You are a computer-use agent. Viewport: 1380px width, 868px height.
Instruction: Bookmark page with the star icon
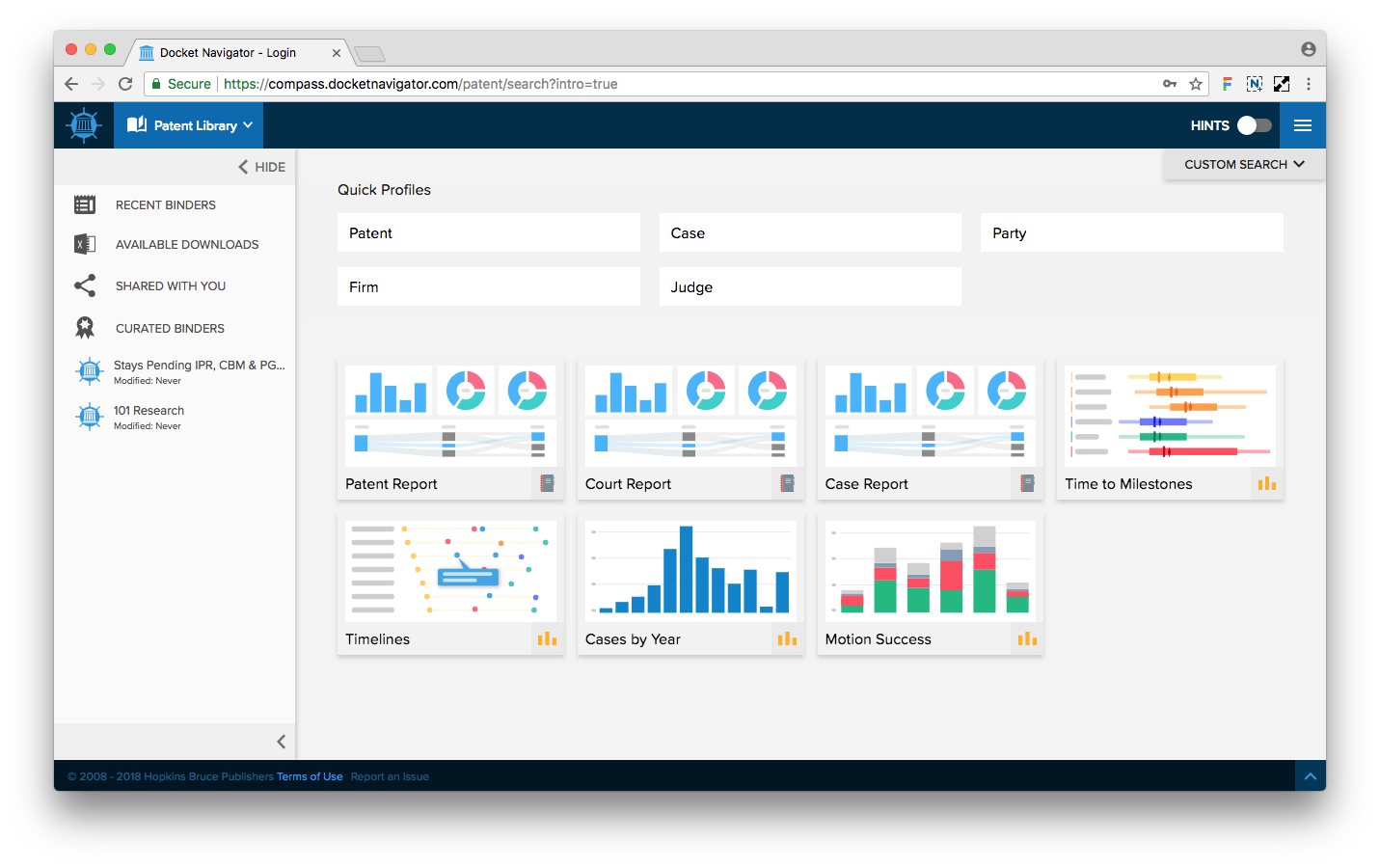(1196, 84)
